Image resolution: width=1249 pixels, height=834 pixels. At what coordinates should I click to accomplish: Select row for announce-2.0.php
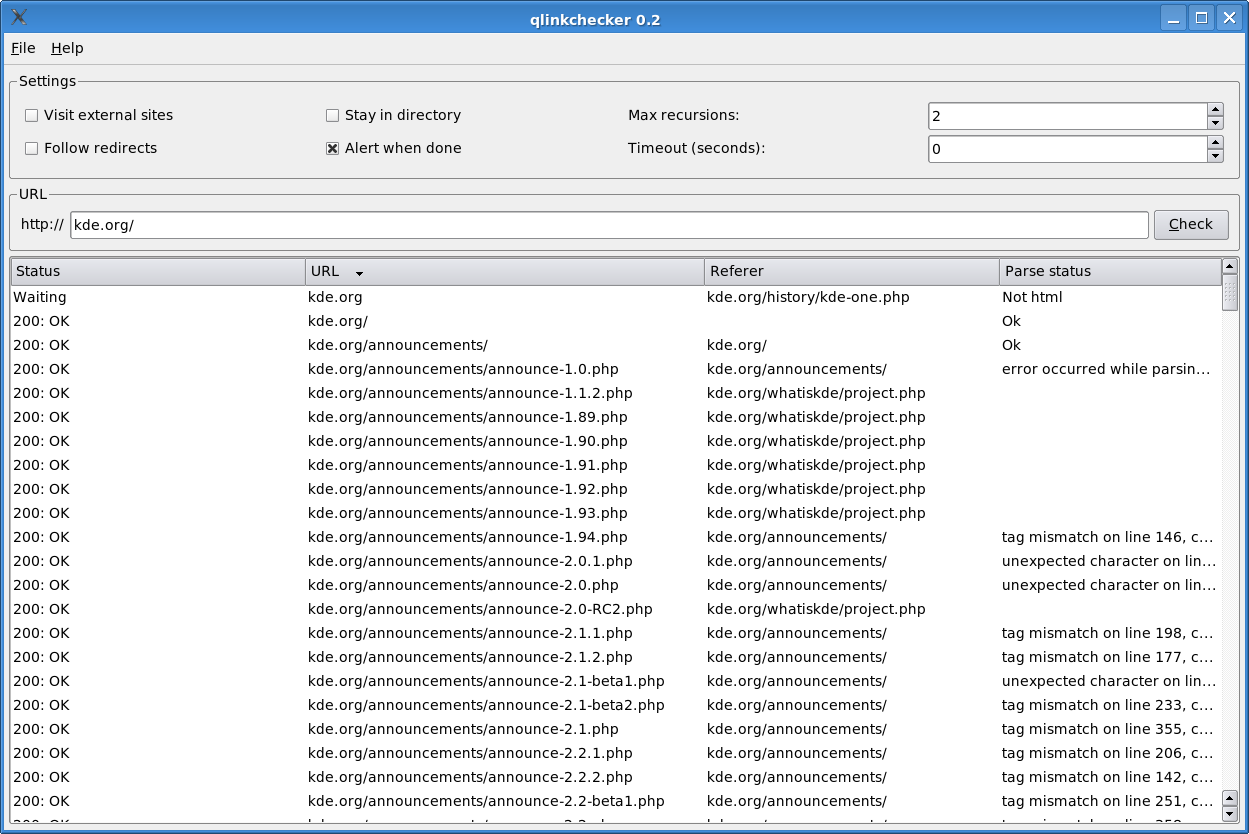(616, 585)
